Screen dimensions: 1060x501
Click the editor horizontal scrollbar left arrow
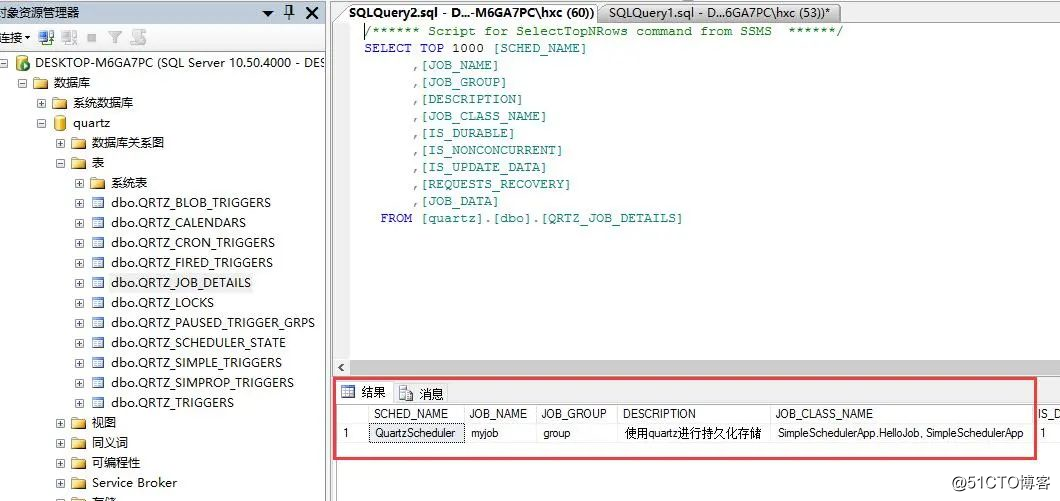[x=341, y=368]
